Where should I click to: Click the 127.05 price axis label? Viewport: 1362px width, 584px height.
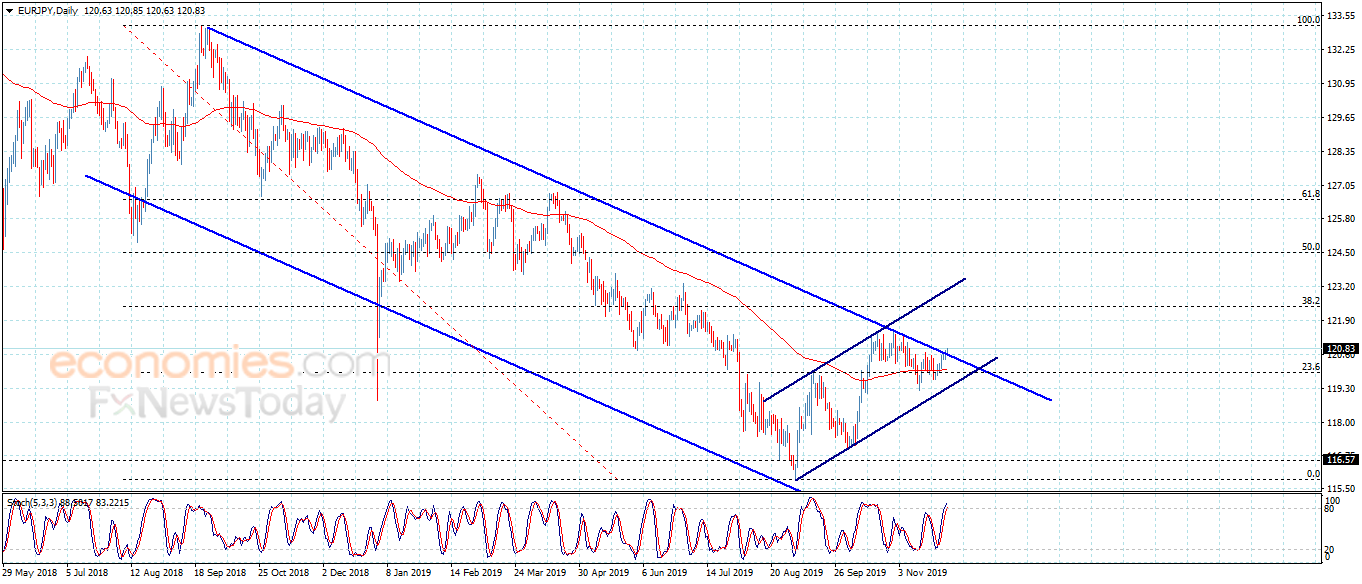tap(1341, 185)
